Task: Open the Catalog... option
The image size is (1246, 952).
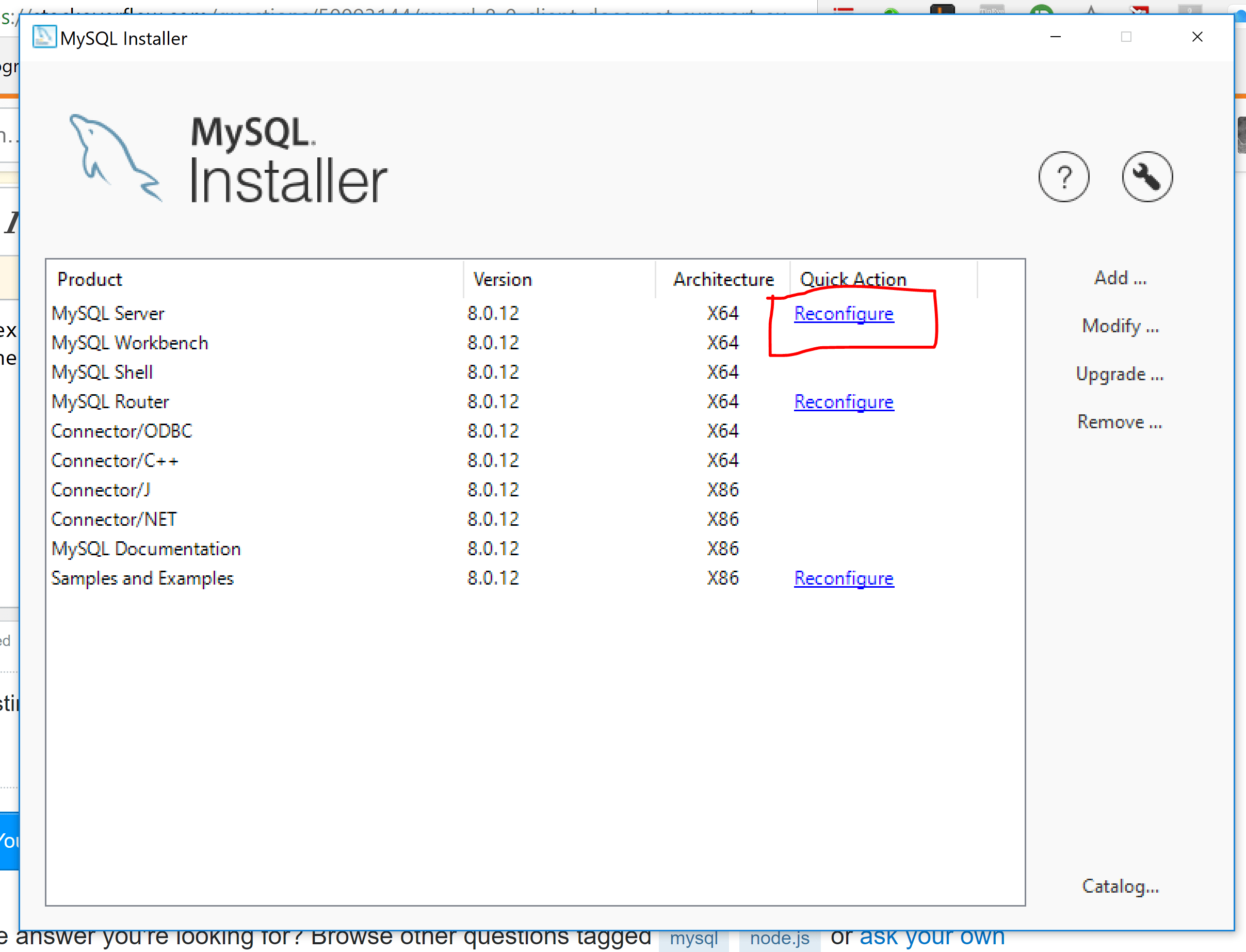Action: click(x=1120, y=886)
